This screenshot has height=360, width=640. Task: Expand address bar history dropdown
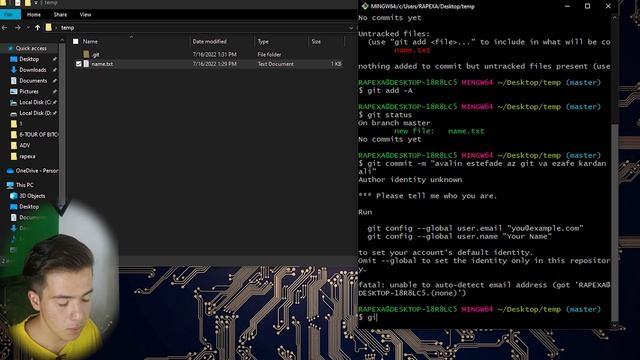tap(351, 28)
